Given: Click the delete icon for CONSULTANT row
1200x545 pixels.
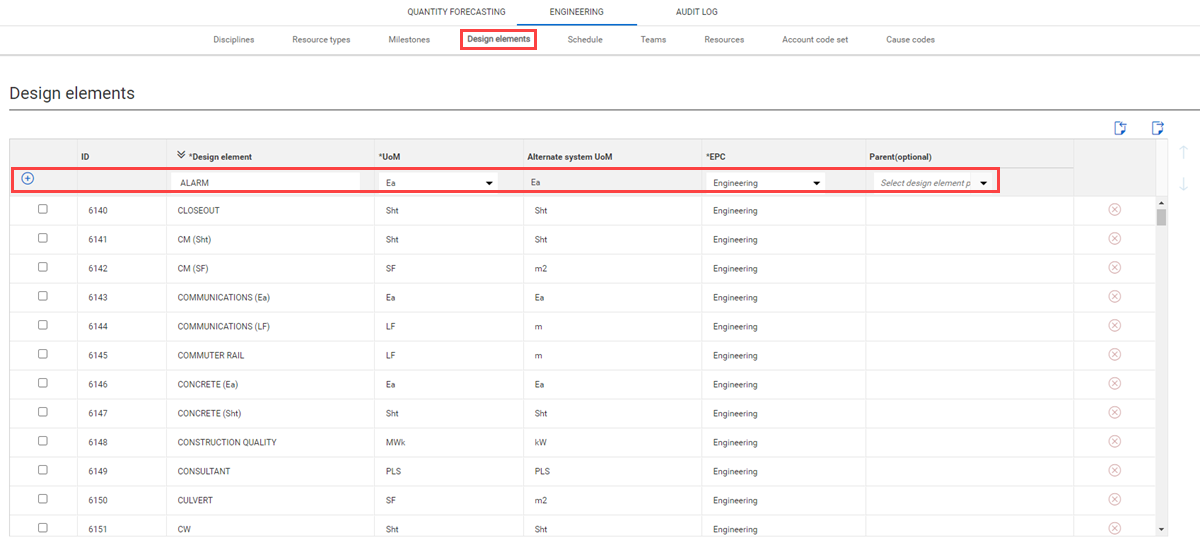Looking at the screenshot, I should [x=1114, y=471].
